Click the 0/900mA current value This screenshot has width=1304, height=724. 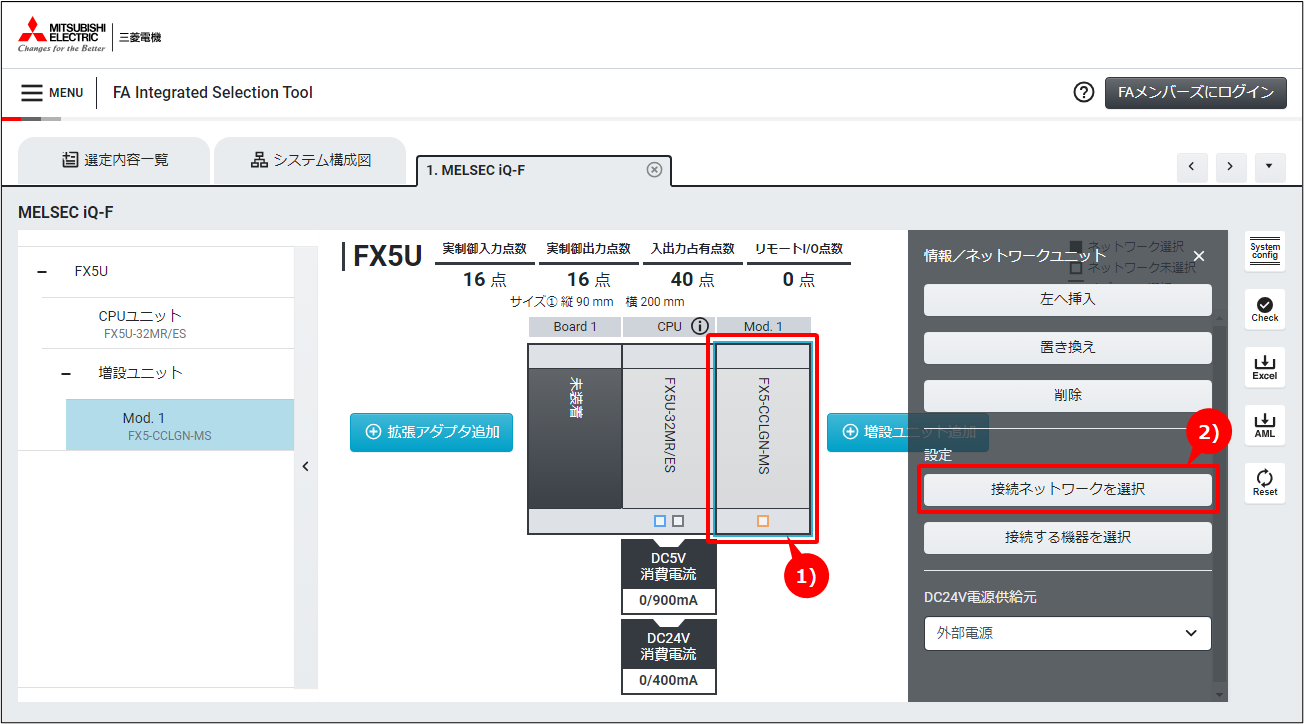click(x=669, y=601)
